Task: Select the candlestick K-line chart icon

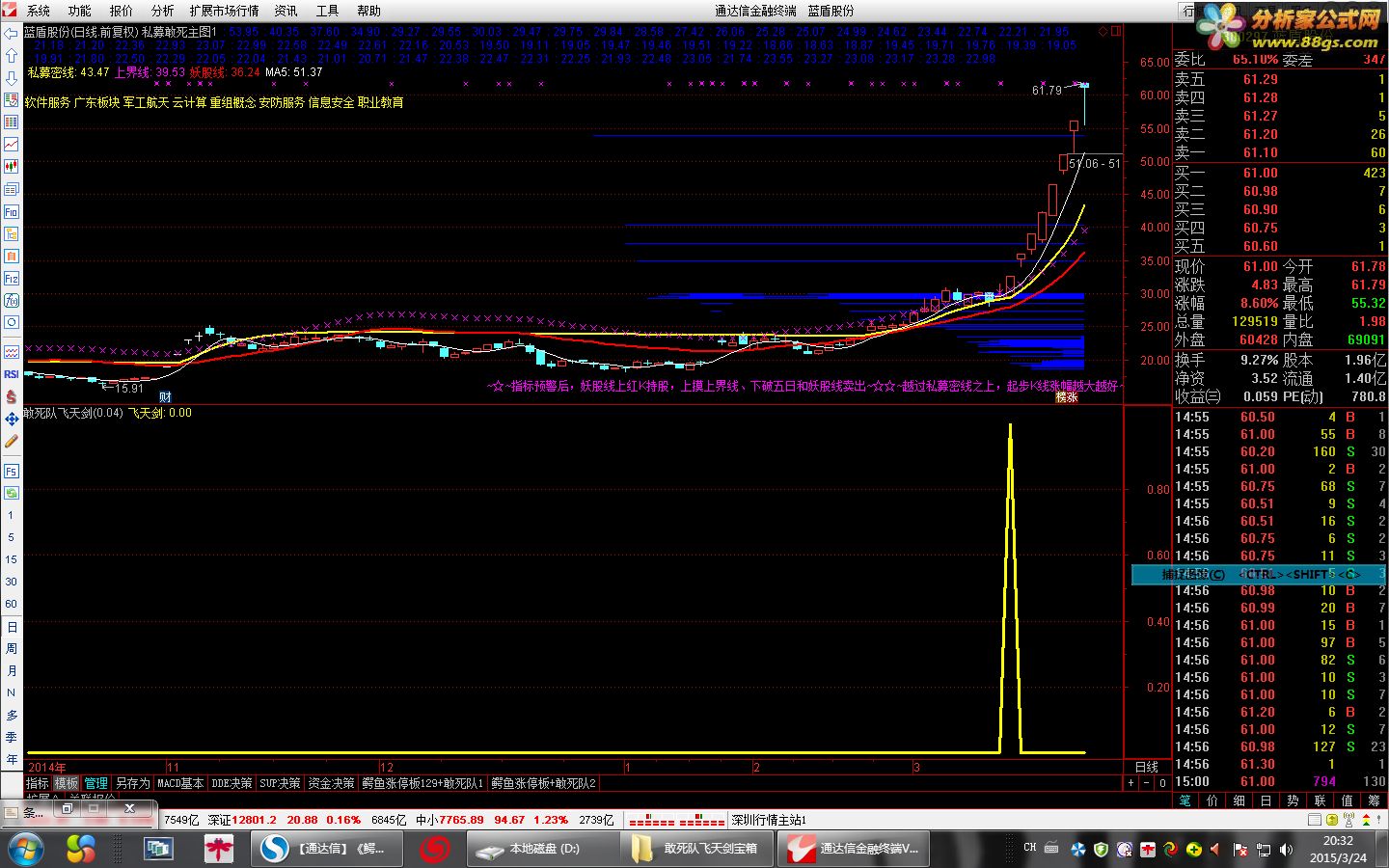Action: pos(12,166)
